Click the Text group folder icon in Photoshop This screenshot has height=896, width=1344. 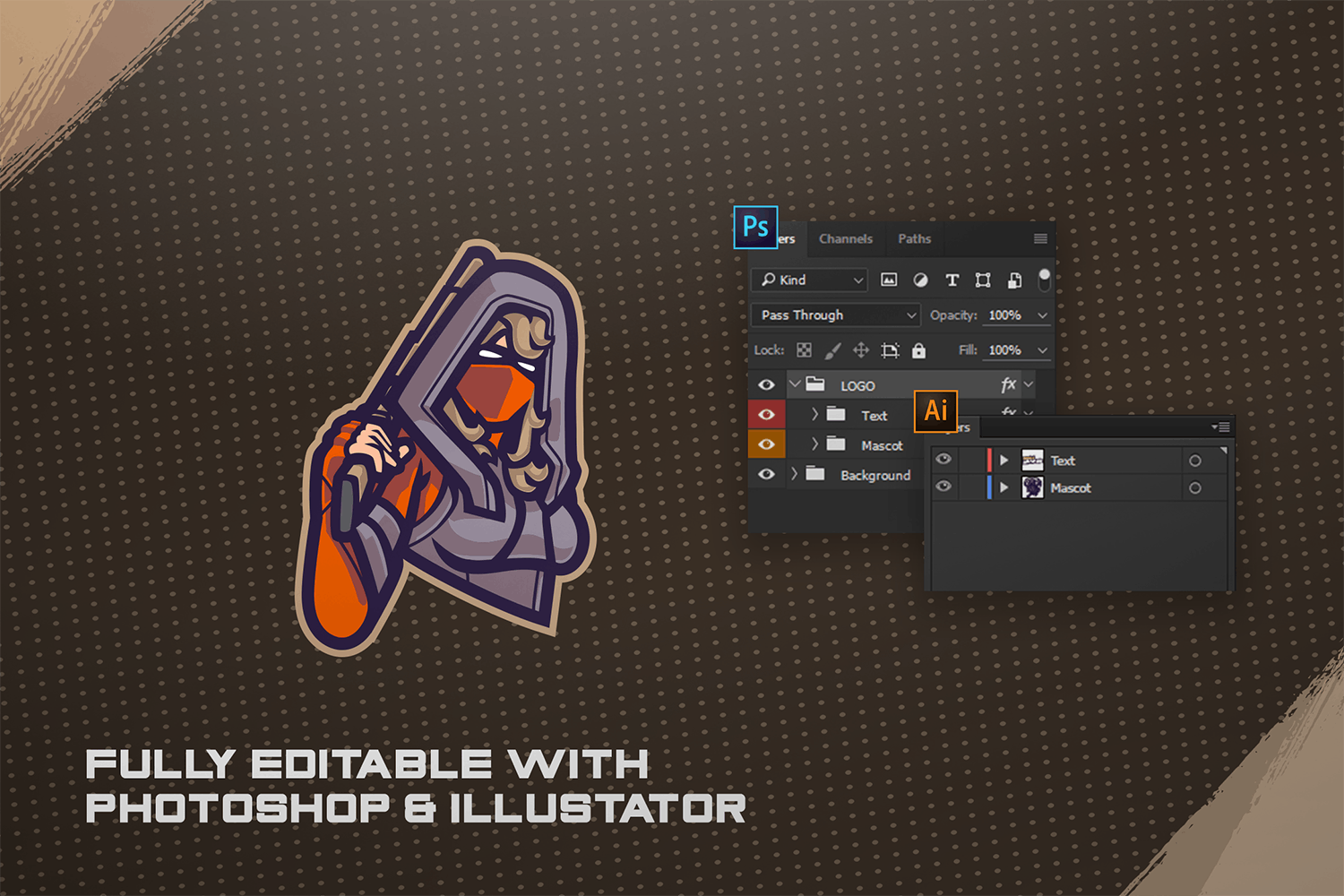click(836, 414)
